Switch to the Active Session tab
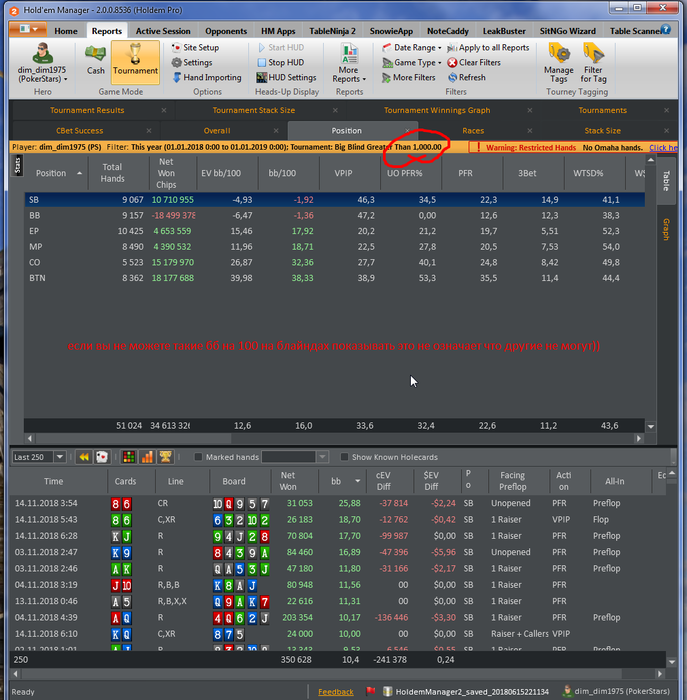Screen dimensions: 687x700 click(163, 31)
